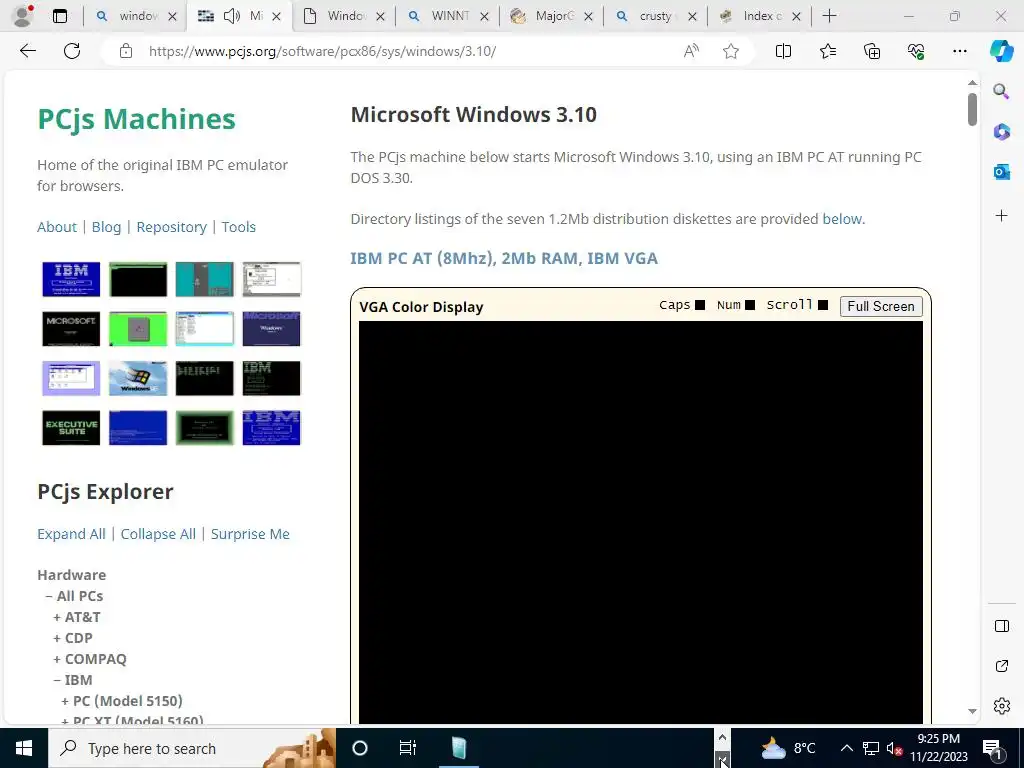Open weather 8°C widget in taskbar
This screenshot has height=768, width=1024.
tap(788, 748)
